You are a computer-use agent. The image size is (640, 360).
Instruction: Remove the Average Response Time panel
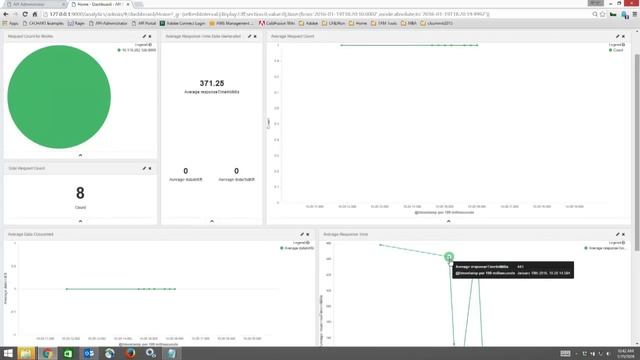pos(623,234)
